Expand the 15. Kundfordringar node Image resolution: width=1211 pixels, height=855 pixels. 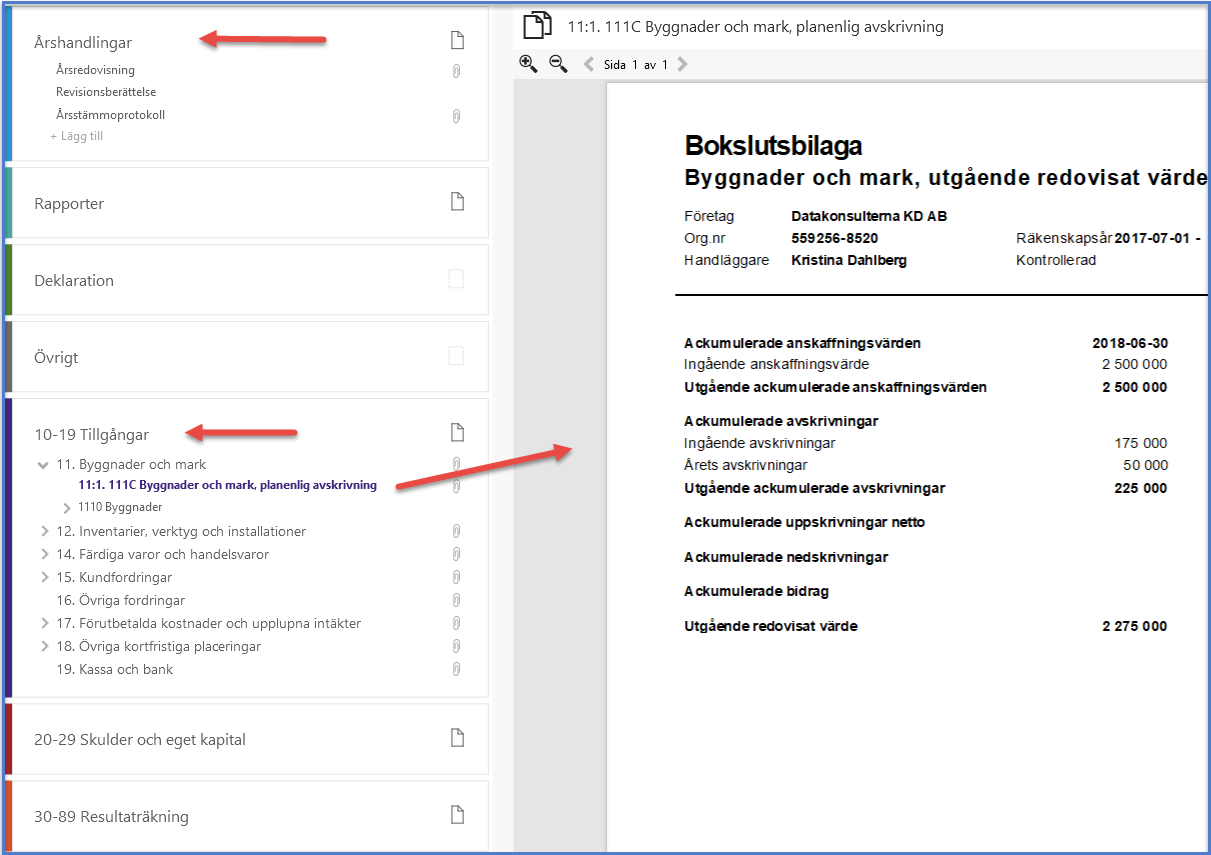tap(44, 577)
